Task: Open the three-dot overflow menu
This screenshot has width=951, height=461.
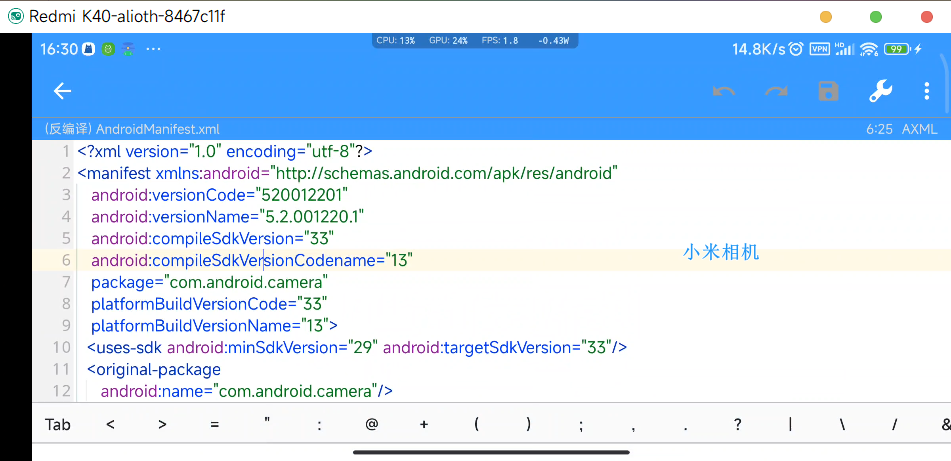Action: [x=927, y=91]
